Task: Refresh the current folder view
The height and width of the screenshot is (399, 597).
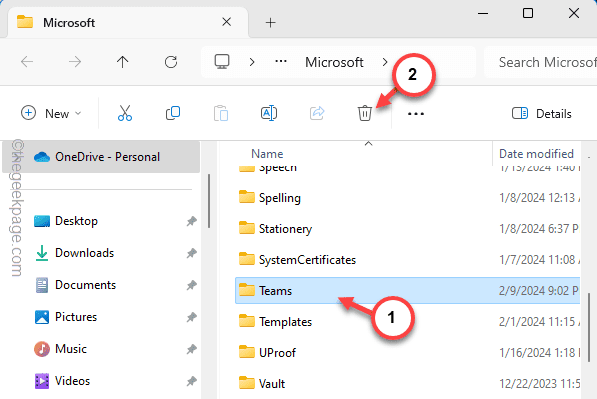Action: [171, 62]
